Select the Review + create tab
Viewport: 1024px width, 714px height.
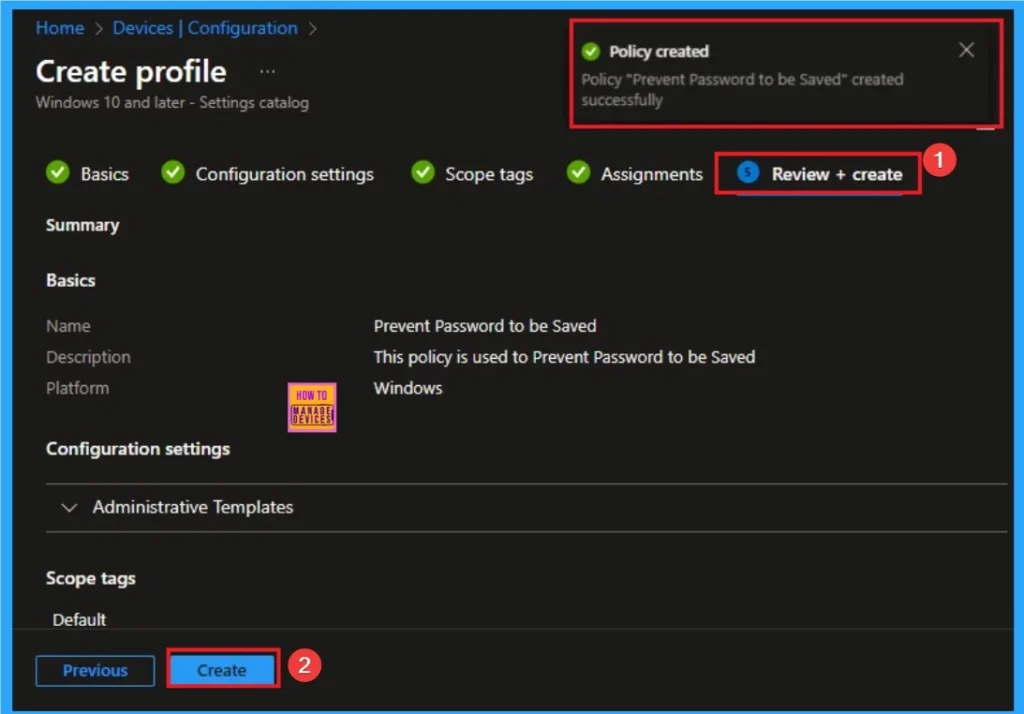tap(838, 173)
